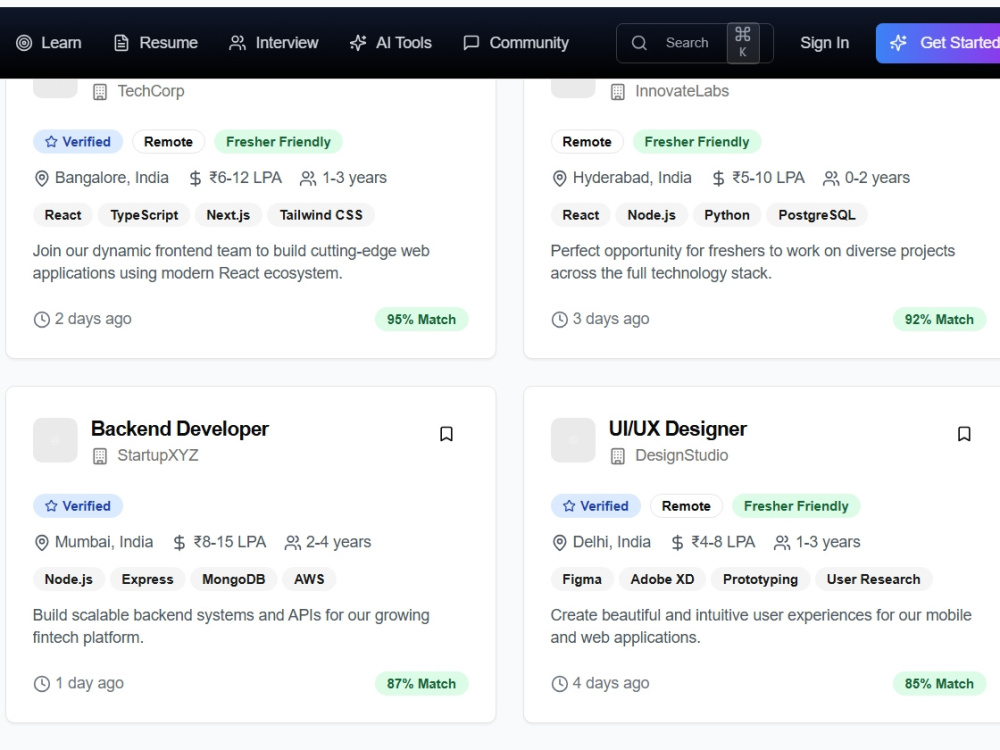Click the DesignStudio company name
The image size is (1000, 750).
pos(682,455)
